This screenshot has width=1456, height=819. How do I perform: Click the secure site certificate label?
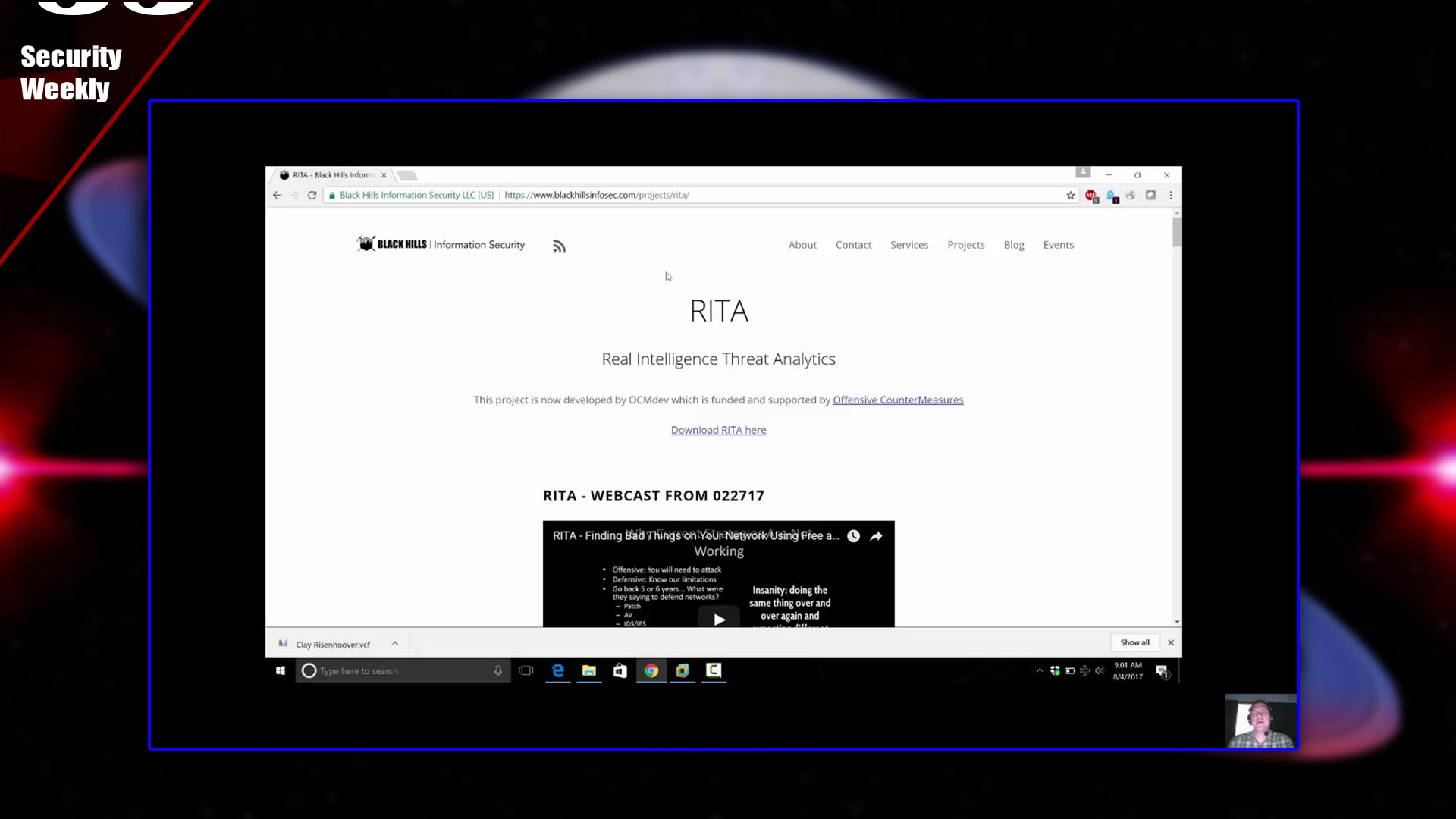click(412, 195)
